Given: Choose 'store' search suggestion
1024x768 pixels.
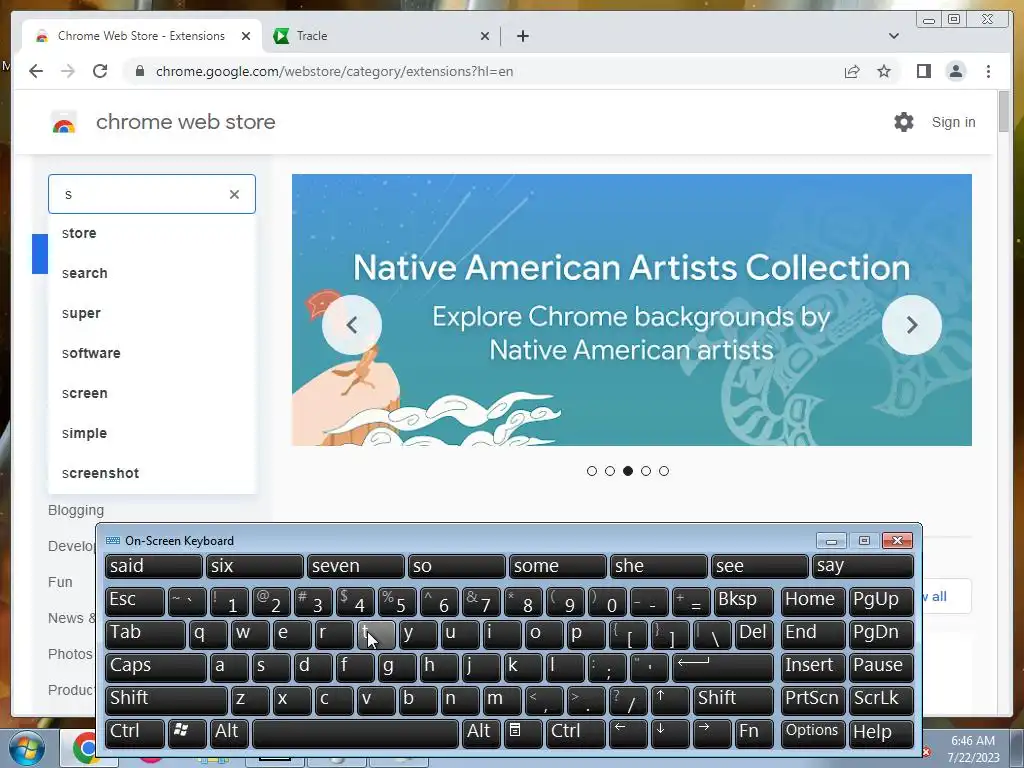Looking at the screenshot, I should 152,233.
